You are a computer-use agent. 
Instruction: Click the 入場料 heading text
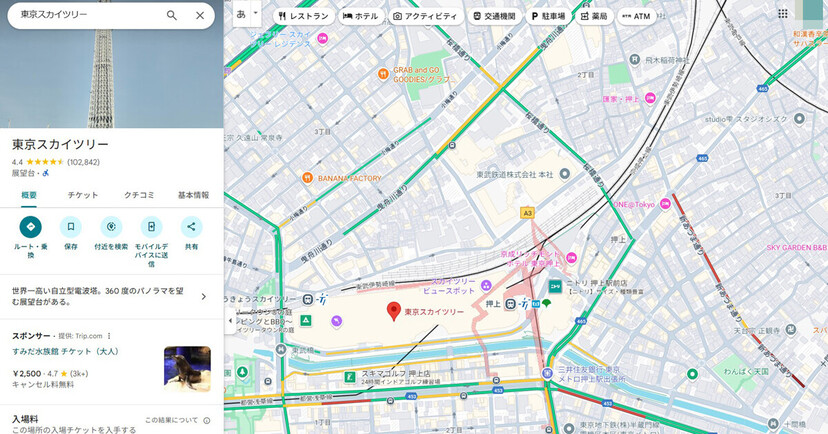[25, 419]
